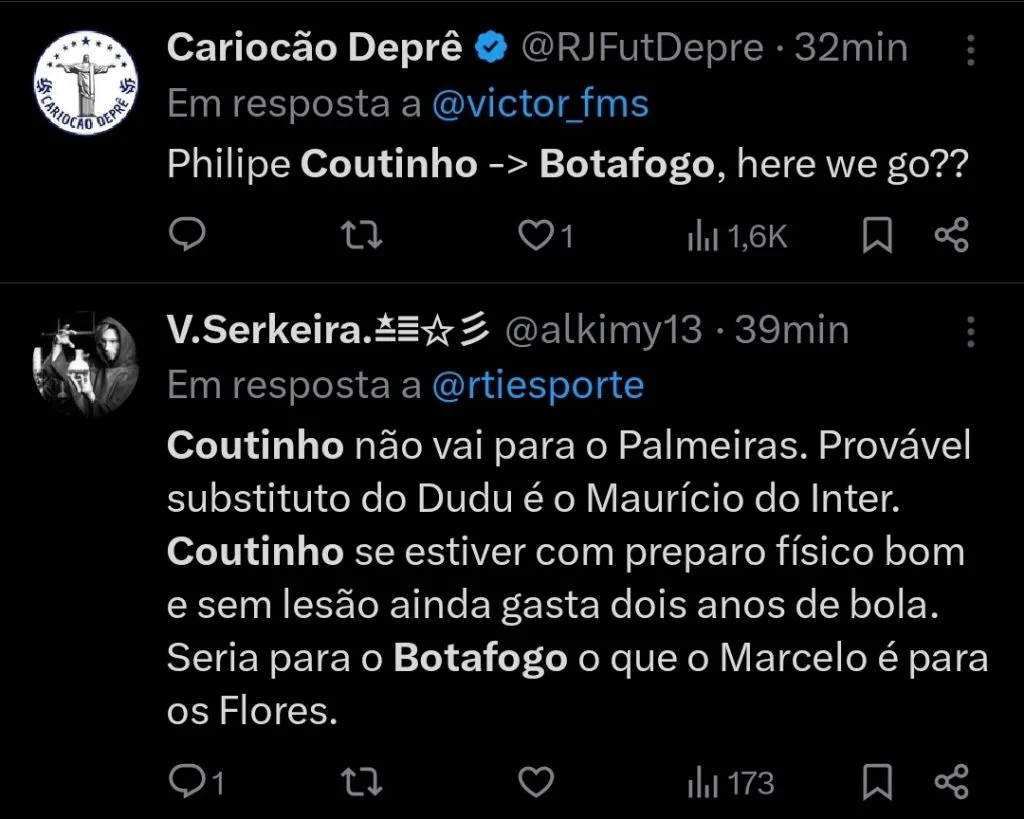Open the reply box for Cariocão Deprê's tweet

pyautogui.click(x=186, y=236)
